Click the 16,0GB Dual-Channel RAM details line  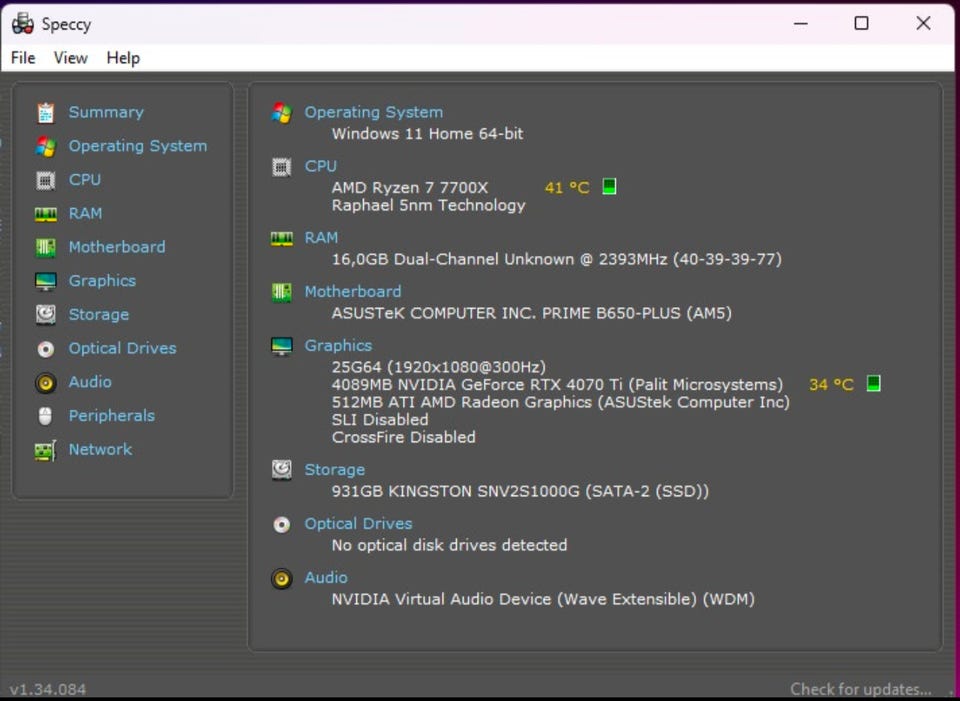pos(557,259)
